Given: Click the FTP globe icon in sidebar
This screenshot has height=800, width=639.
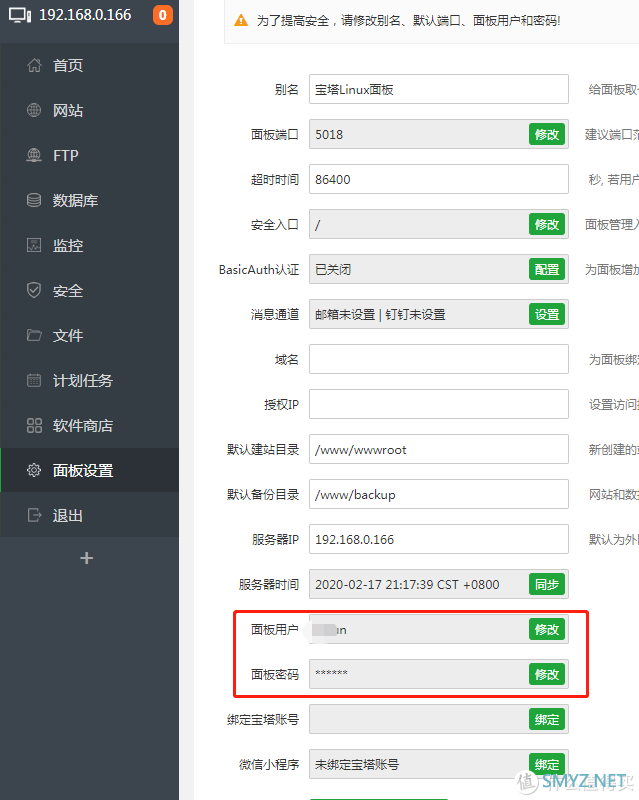Looking at the screenshot, I should [x=34, y=155].
